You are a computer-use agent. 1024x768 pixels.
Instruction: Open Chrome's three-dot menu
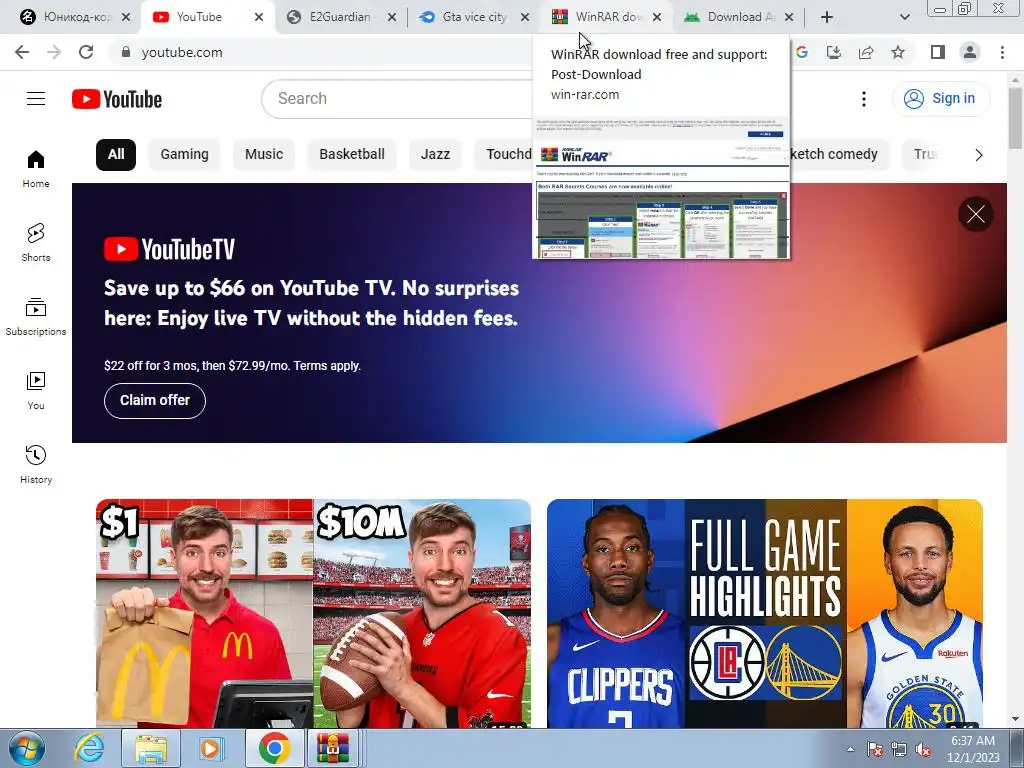pyautogui.click(x=1002, y=52)
